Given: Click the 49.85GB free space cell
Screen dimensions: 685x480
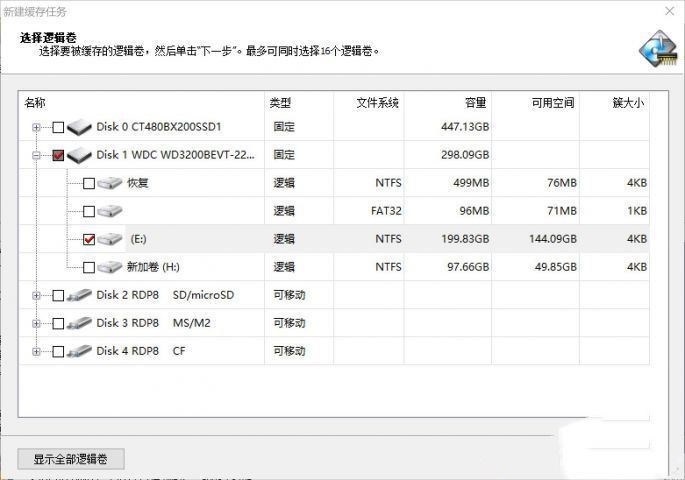Looking at the screenshot, I should coord(556,267).
